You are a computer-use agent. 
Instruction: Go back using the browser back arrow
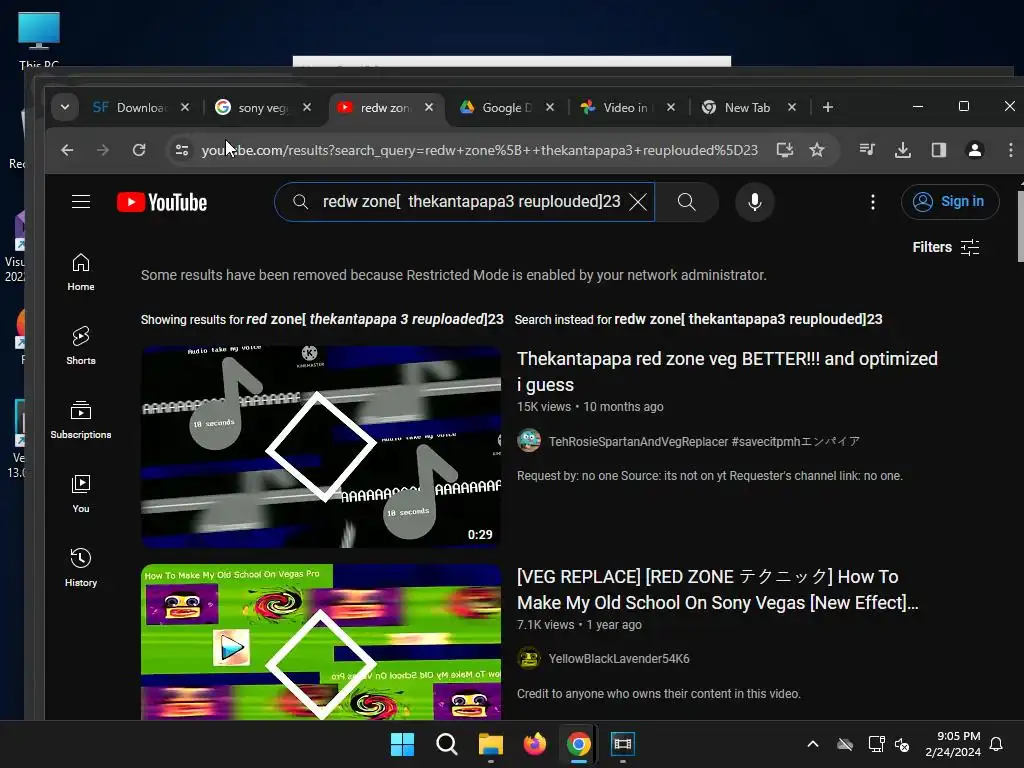(x=67, y=150)
